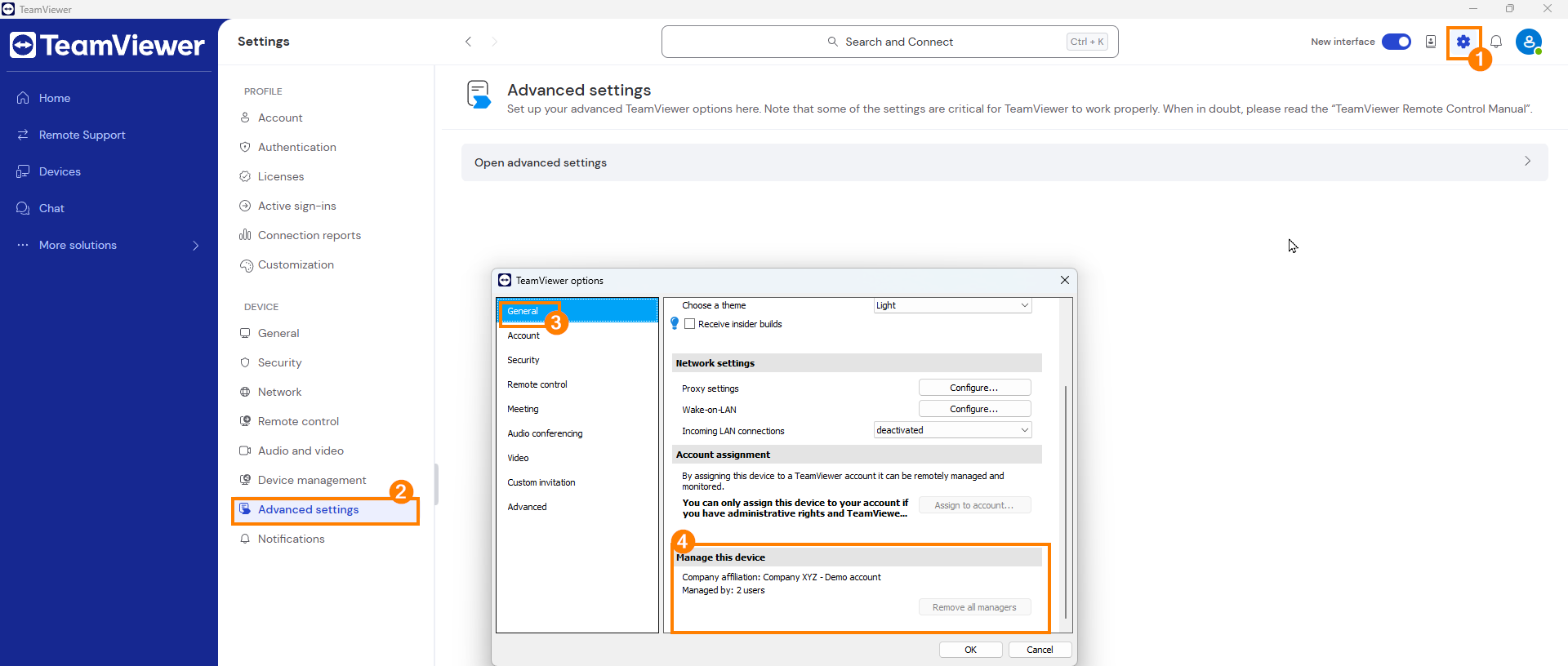Click the General monitor icon under Device
This screenshot has height=666, width=1568.
pos(245,333)
